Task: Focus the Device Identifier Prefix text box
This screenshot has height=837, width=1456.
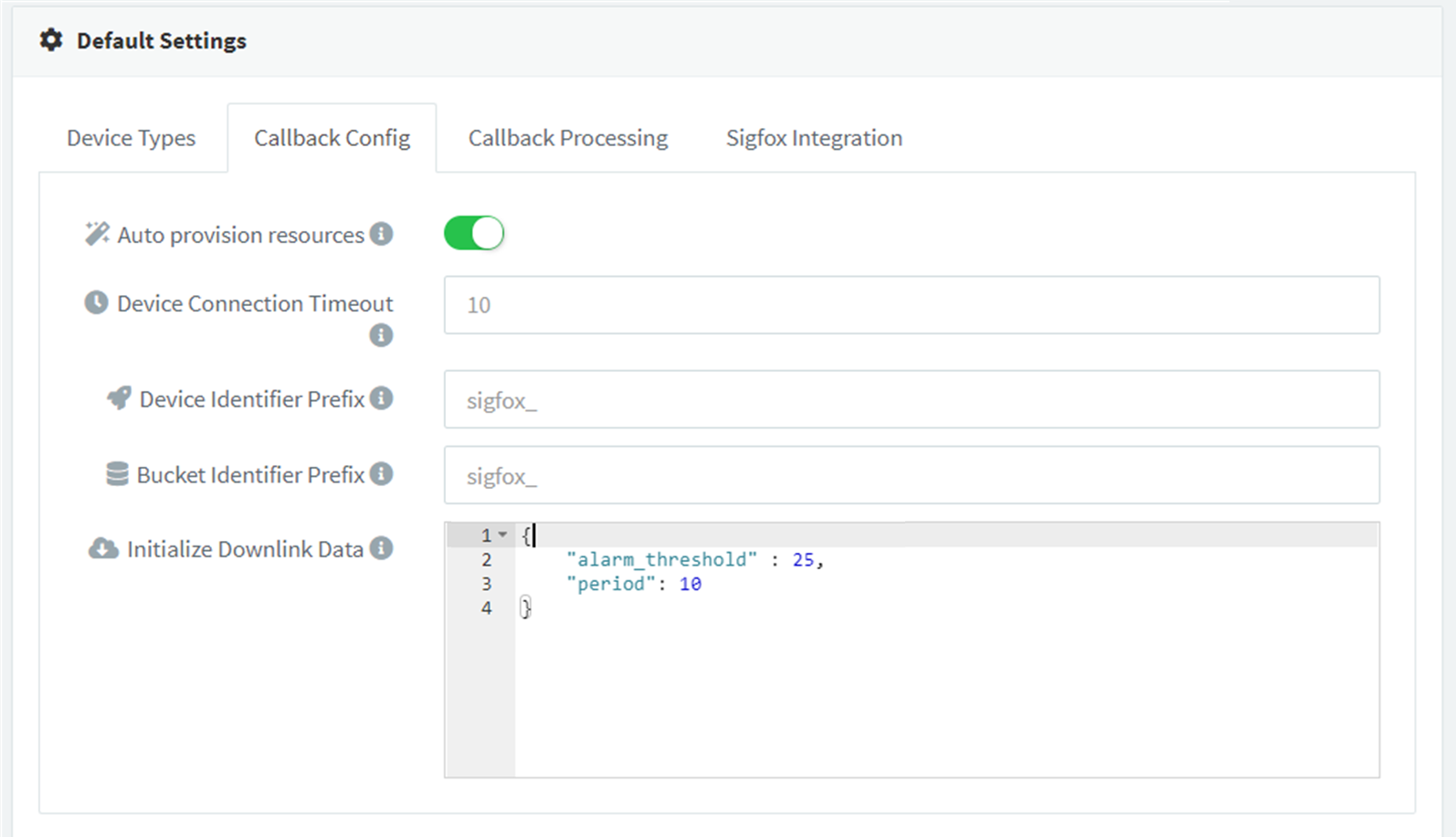Action: click(x=911, y=400)
